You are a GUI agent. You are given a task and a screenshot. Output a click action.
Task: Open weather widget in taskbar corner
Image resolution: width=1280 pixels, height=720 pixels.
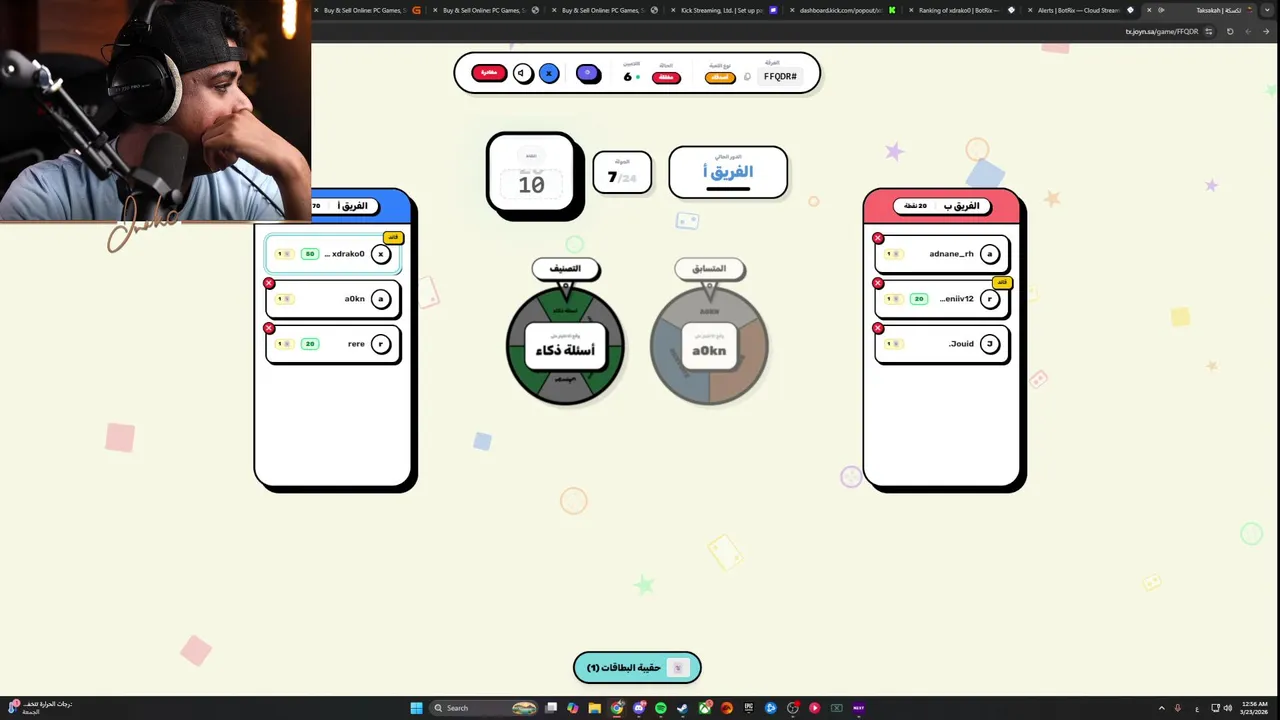click(x=40, y=708)
